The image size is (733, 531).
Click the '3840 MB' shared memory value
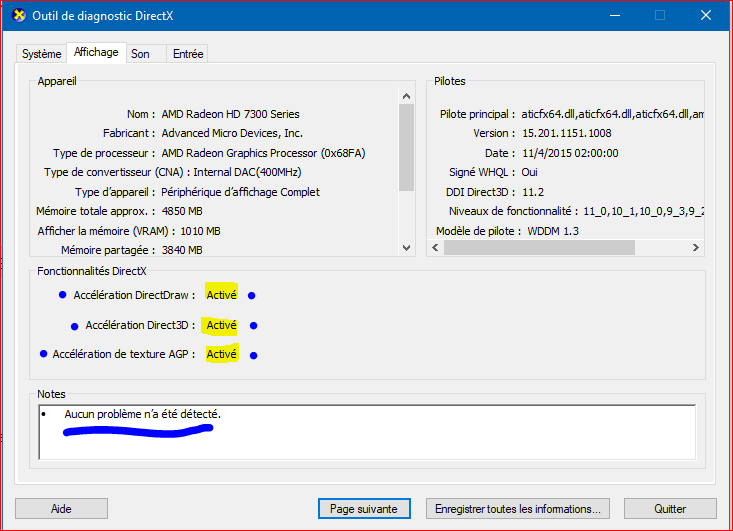pos(182,250)
